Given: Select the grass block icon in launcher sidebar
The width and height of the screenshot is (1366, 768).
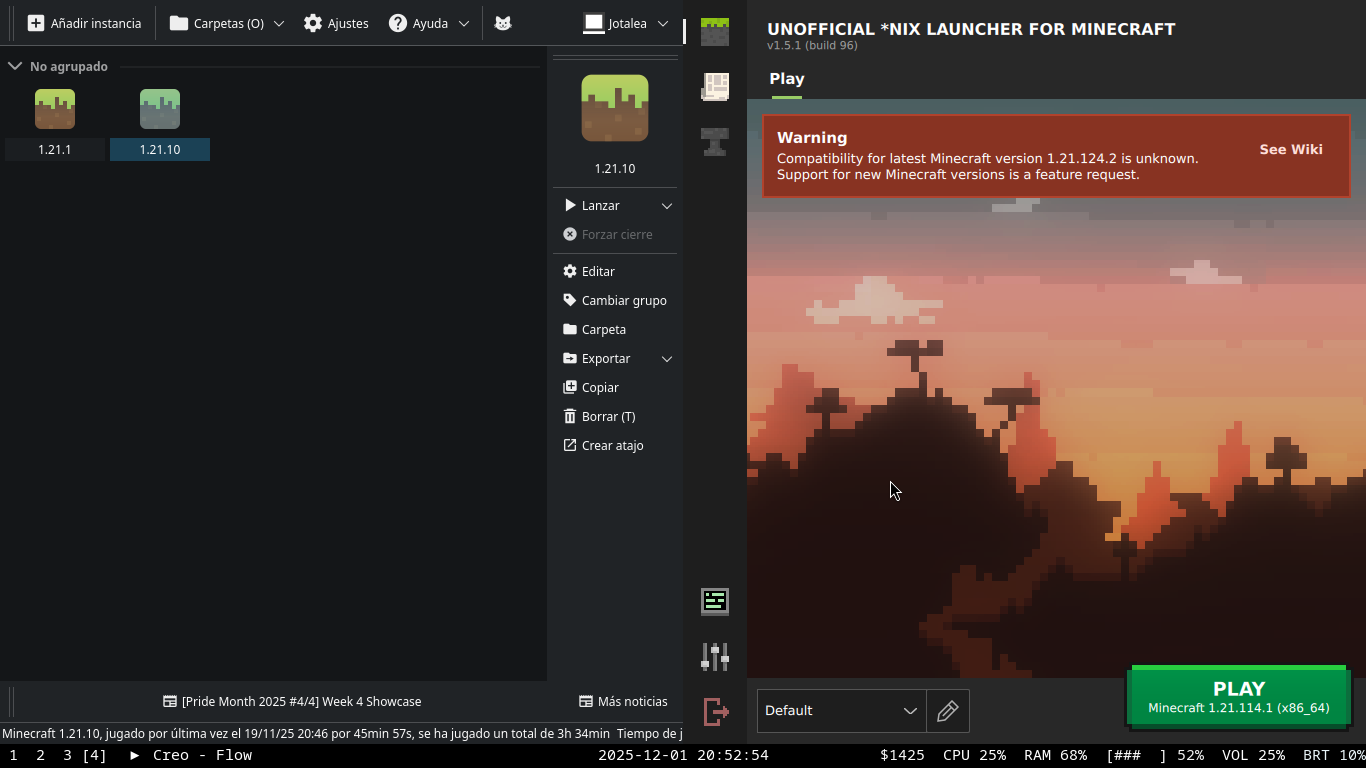Looking at the screenshot, I should [715, 32].
